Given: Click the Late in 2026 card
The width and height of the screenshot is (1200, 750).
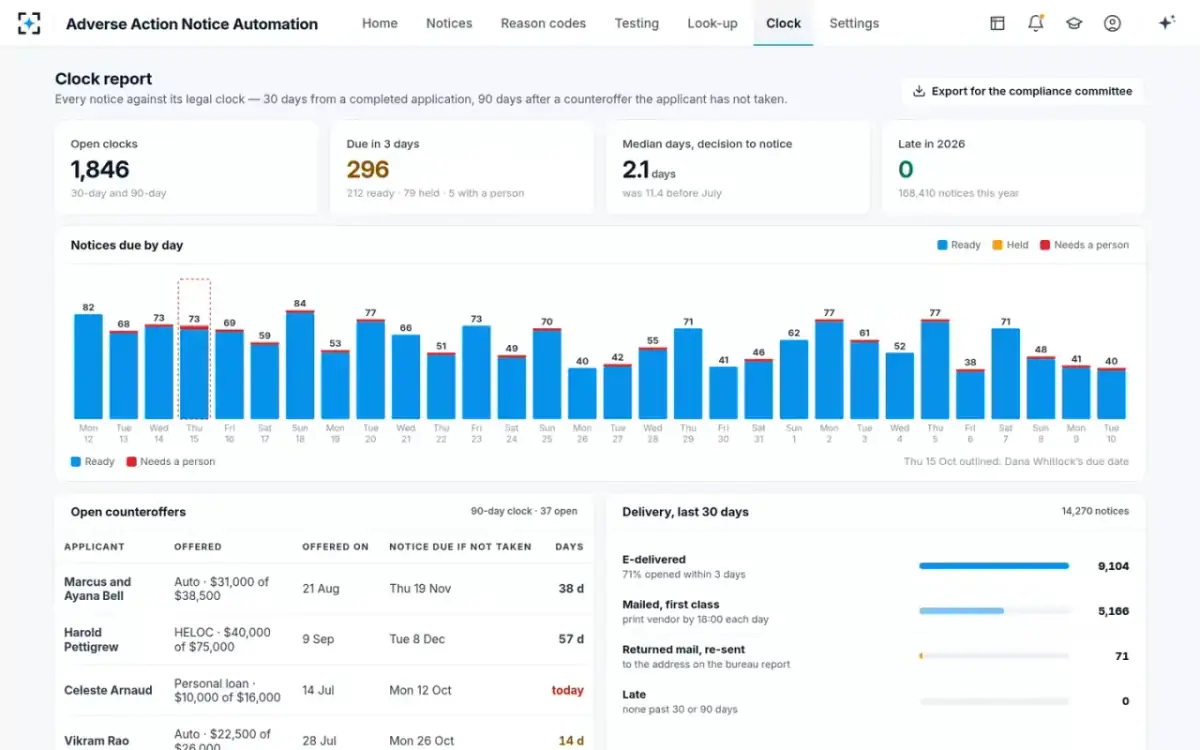Looking at the screenshot, I should (1013, 168).
